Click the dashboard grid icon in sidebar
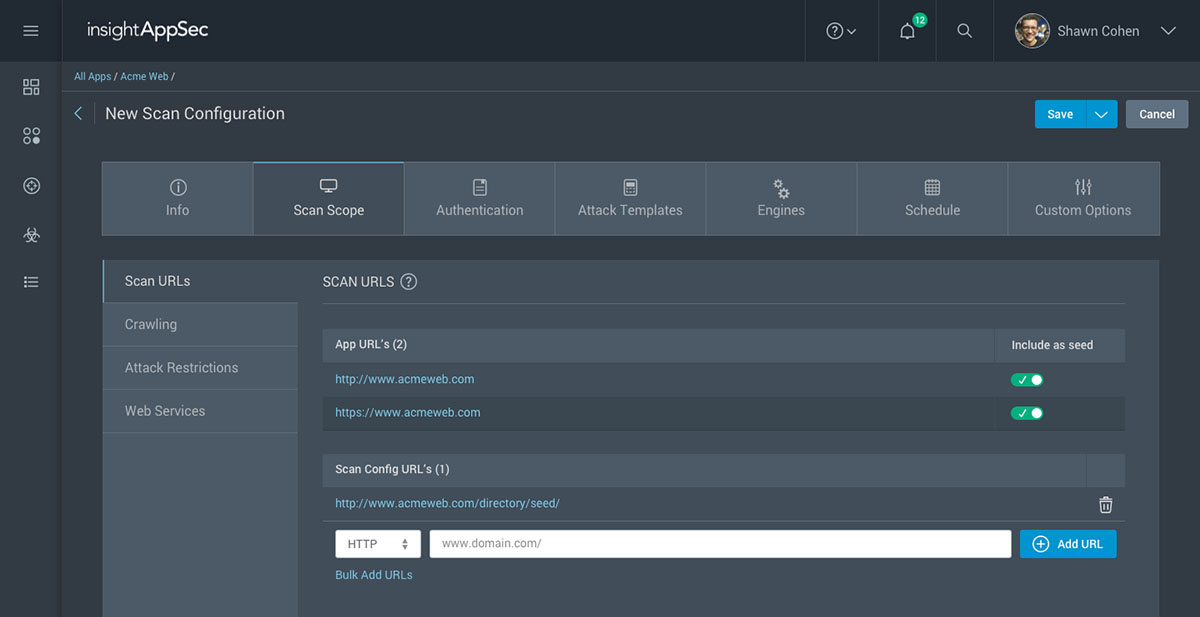 (31, 87)
